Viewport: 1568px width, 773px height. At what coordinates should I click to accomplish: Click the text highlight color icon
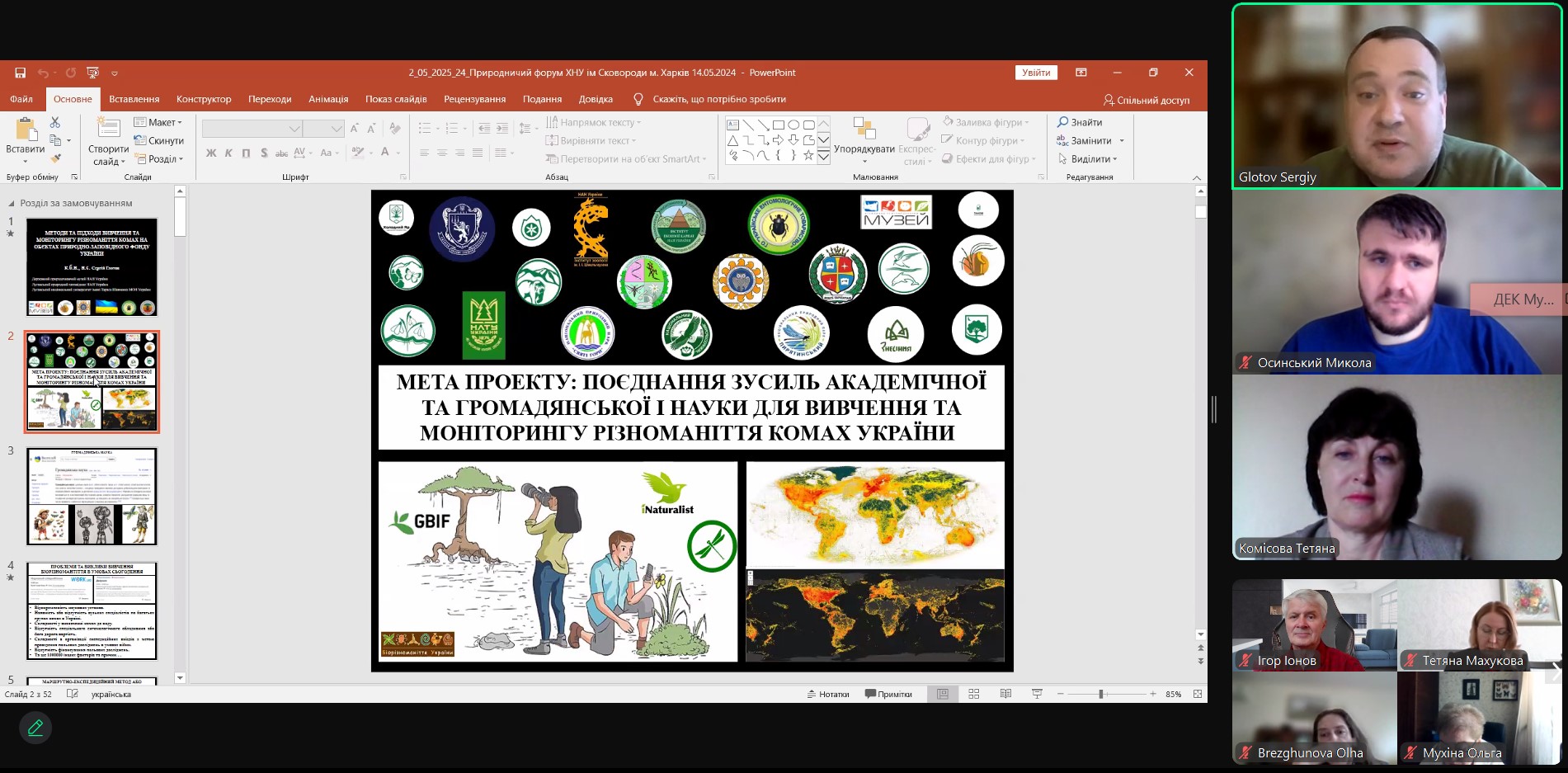(x=357, y=153)
